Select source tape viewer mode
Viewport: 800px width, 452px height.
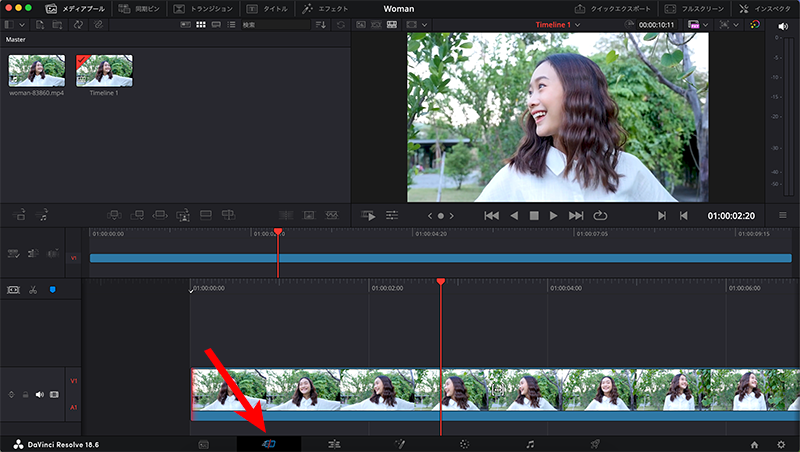pos(376,24)
